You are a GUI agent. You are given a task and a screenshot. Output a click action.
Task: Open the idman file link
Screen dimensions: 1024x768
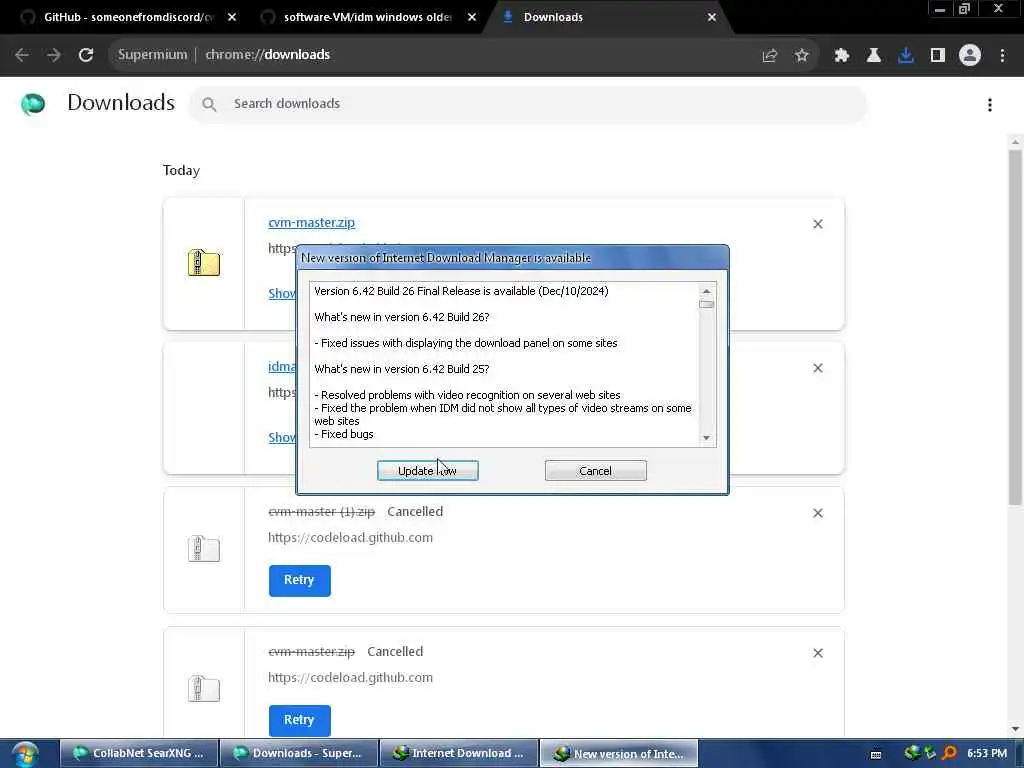[281, 367]
